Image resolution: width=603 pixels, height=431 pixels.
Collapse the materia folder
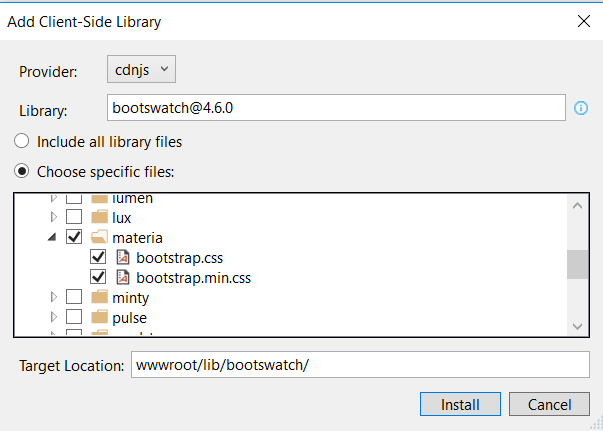click(x=52, y=237)
